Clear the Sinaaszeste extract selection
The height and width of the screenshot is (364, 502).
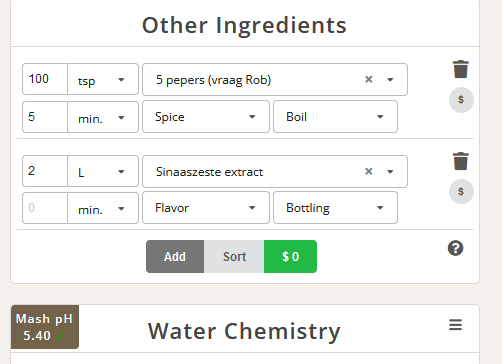click(x=369, y=171)
